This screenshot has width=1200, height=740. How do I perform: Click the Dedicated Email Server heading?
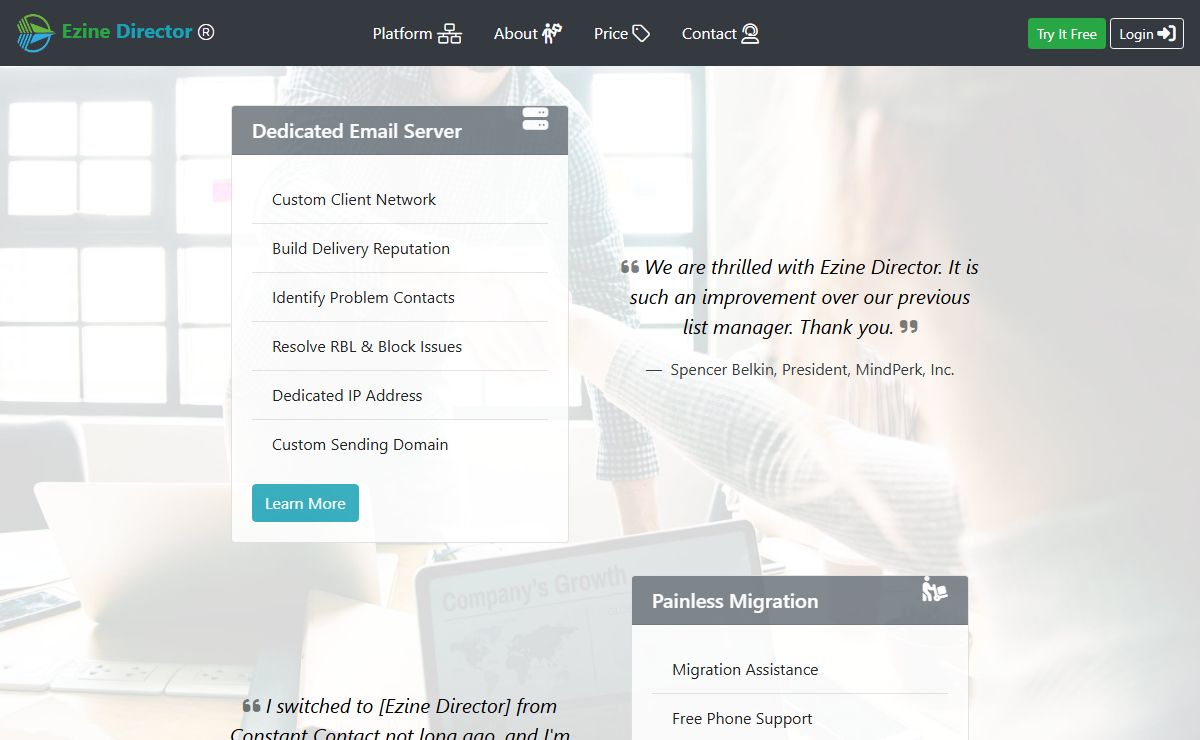pos(357,131)
